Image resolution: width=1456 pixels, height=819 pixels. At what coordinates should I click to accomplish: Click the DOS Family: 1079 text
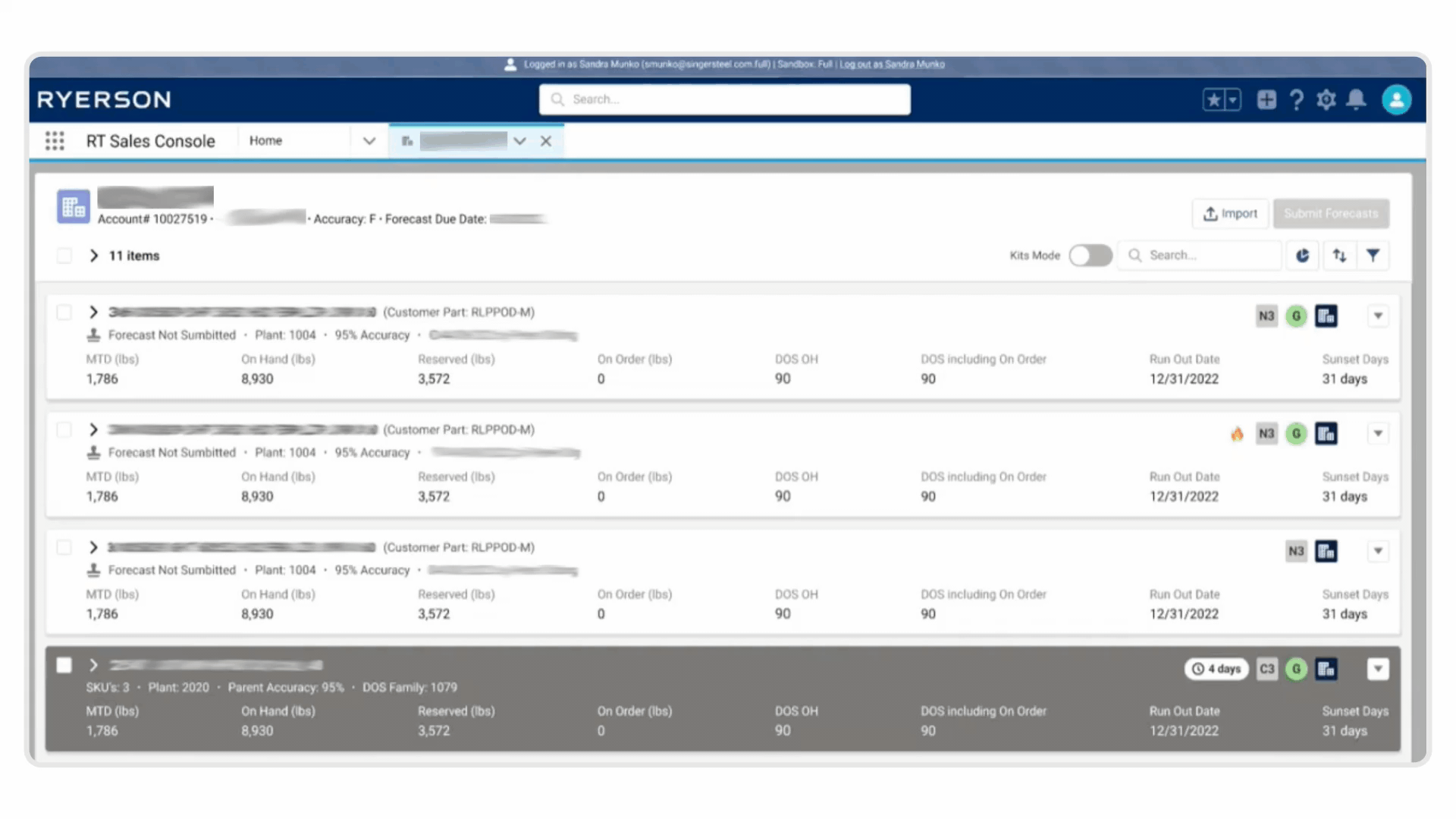(409, 688)
